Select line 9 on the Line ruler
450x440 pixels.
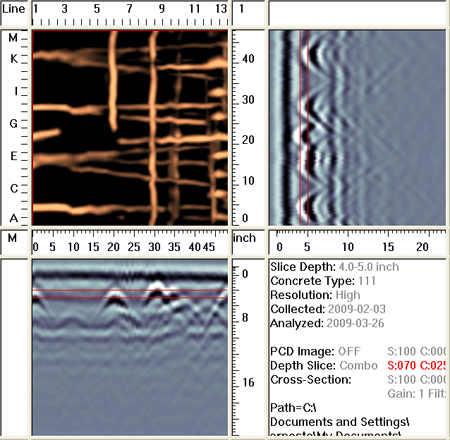162,9
